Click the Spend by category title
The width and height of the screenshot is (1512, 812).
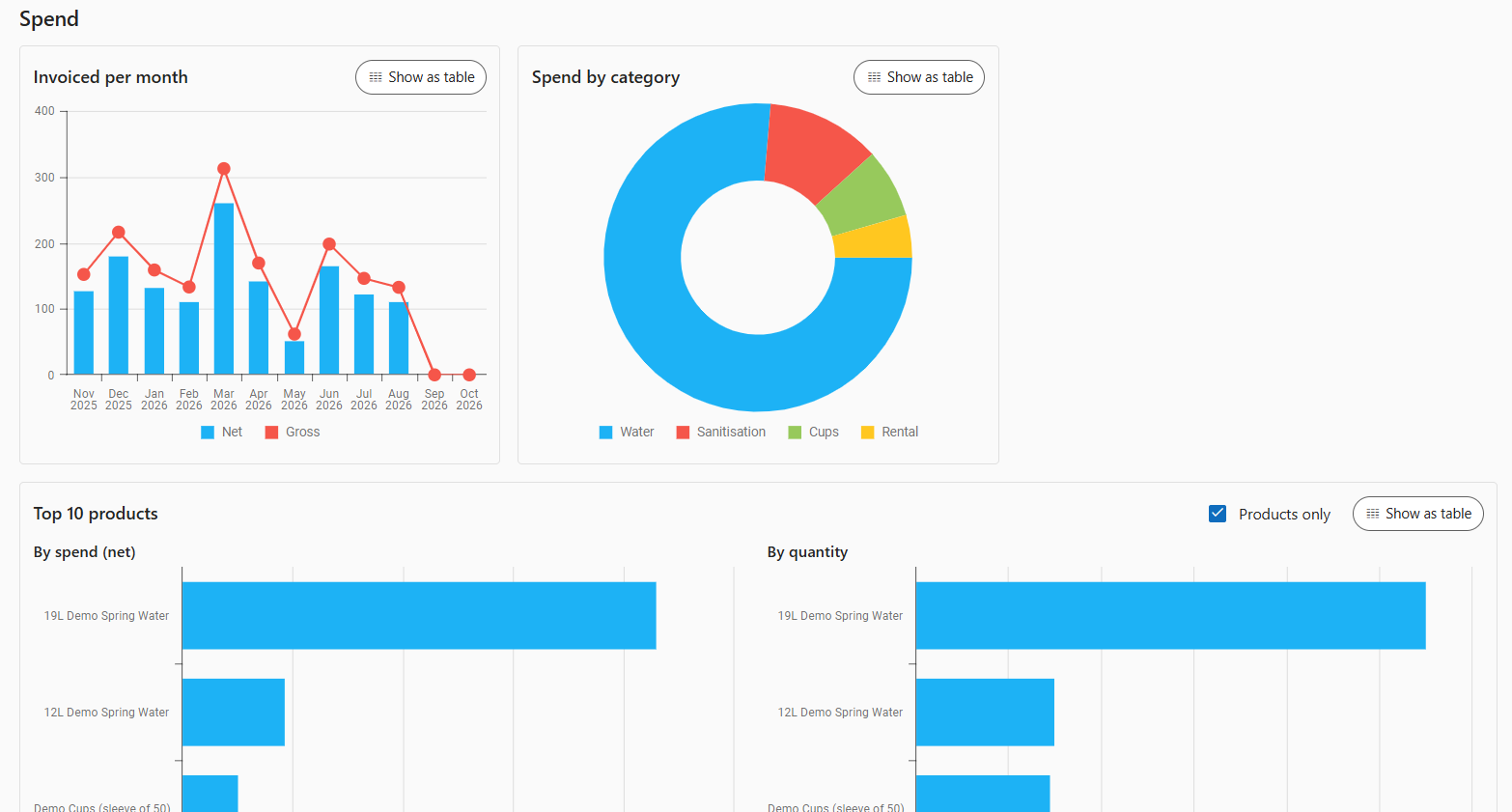click(606, 77)
